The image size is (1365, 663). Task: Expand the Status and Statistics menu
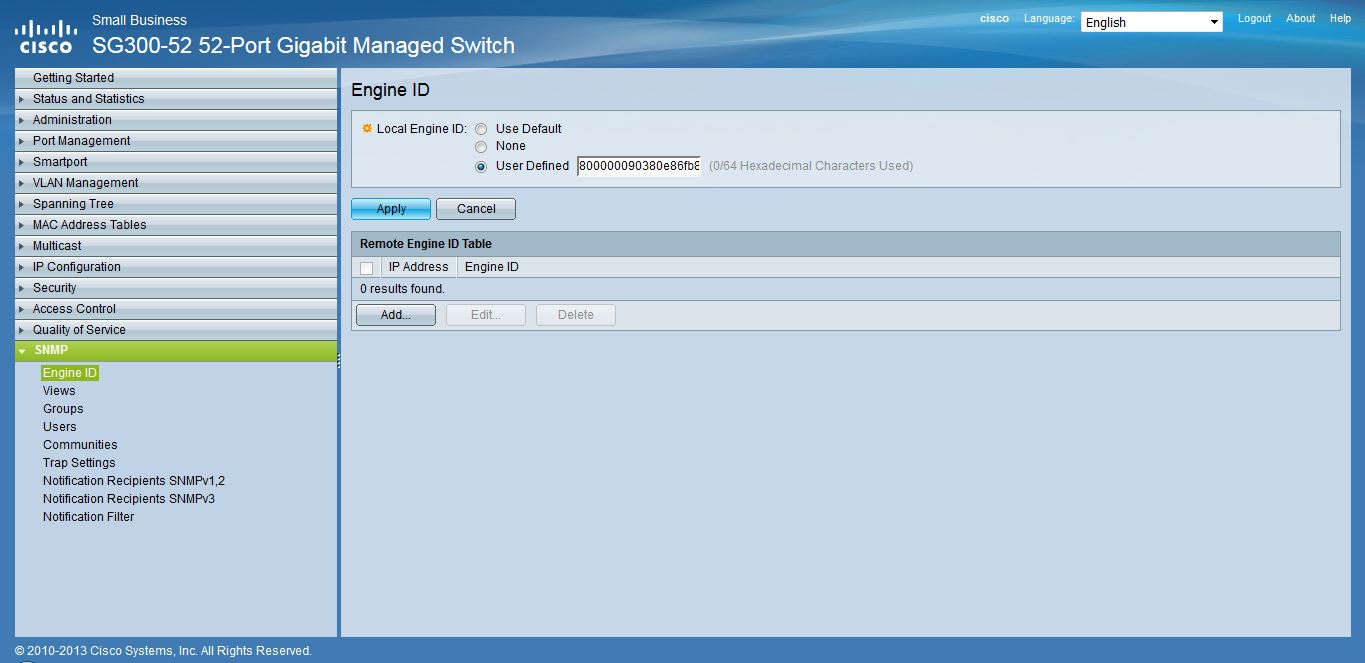[176, 99]
